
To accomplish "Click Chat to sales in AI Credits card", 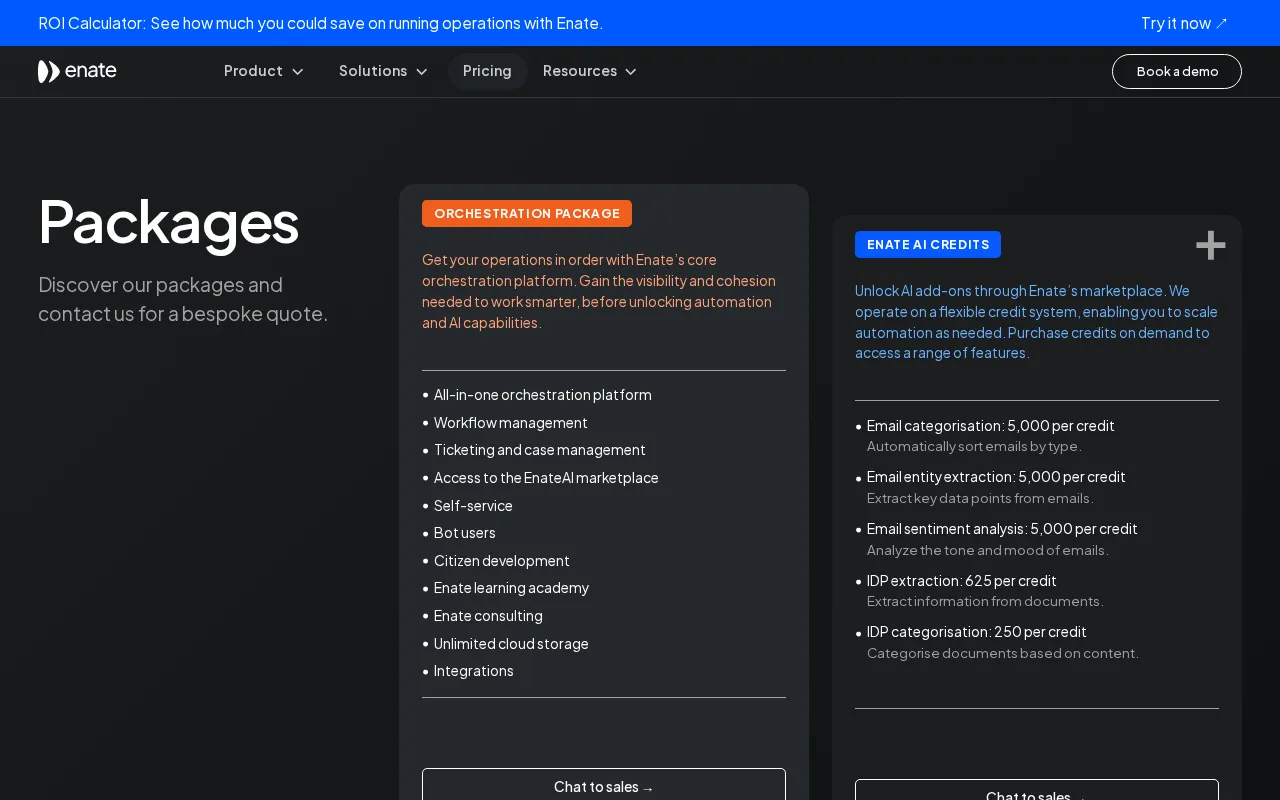I will coord(1037,790).
